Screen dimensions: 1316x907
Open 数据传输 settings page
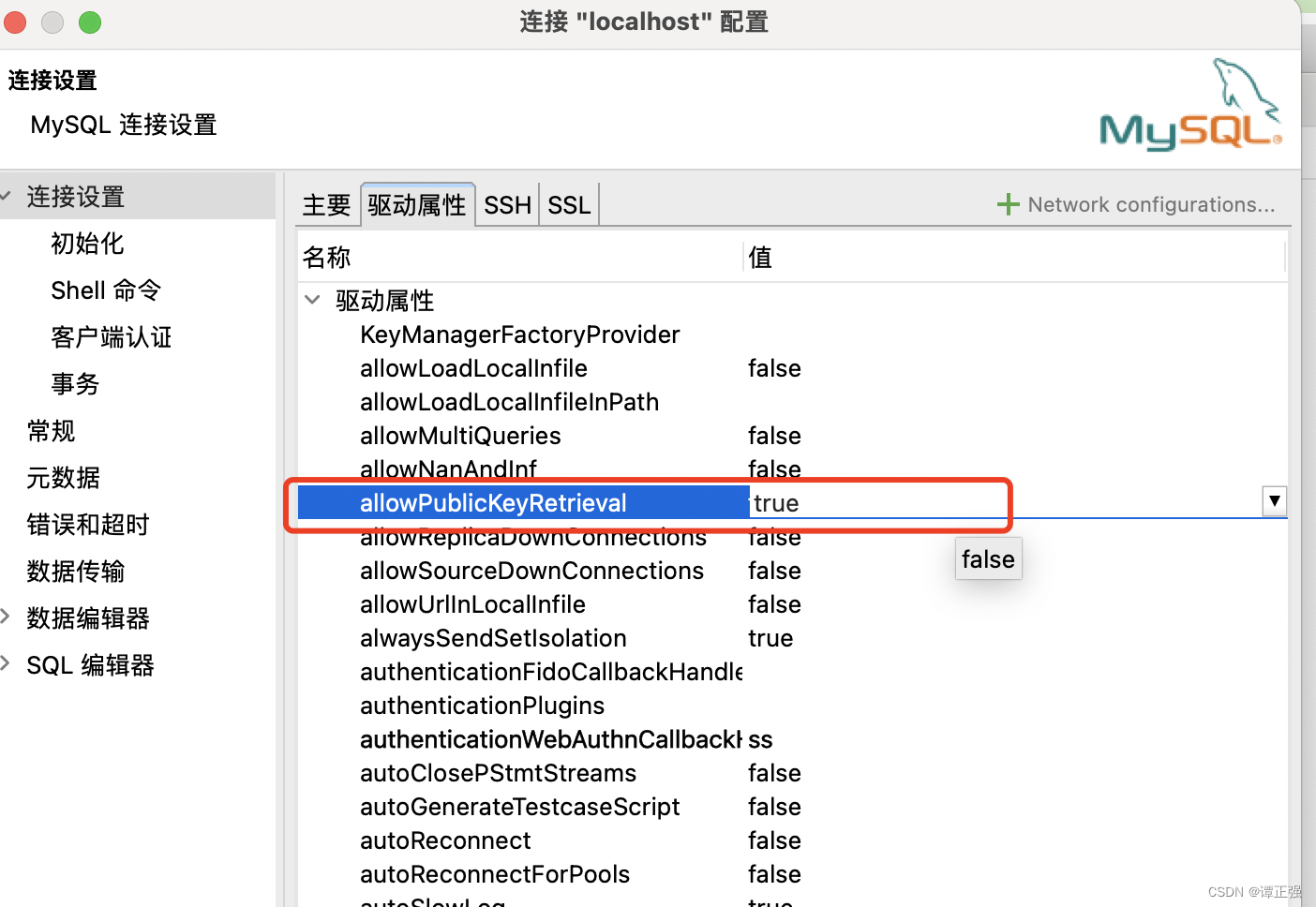pos(76,572)
